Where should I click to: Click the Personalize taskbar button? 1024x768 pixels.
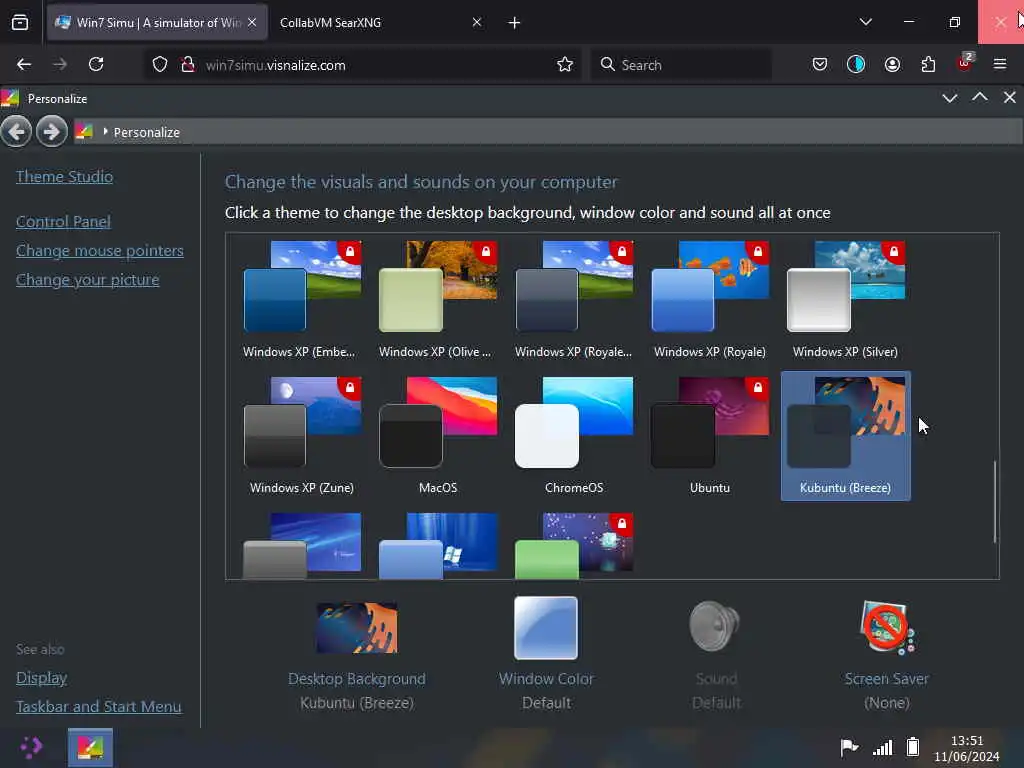(x=90, y=748)
